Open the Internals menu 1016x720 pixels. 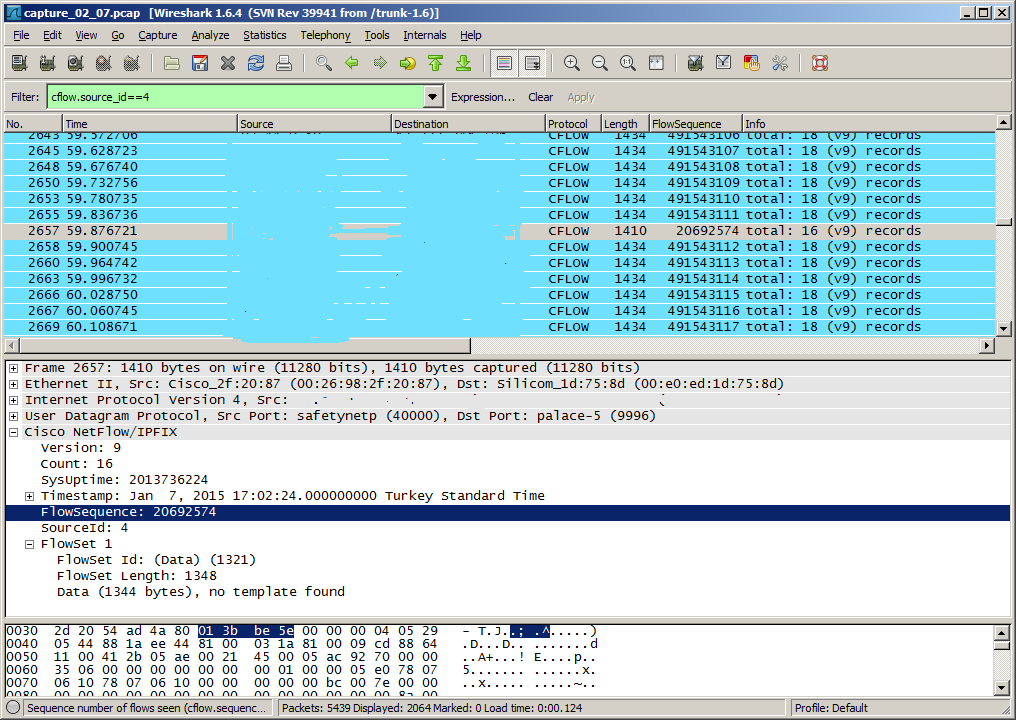424,35
